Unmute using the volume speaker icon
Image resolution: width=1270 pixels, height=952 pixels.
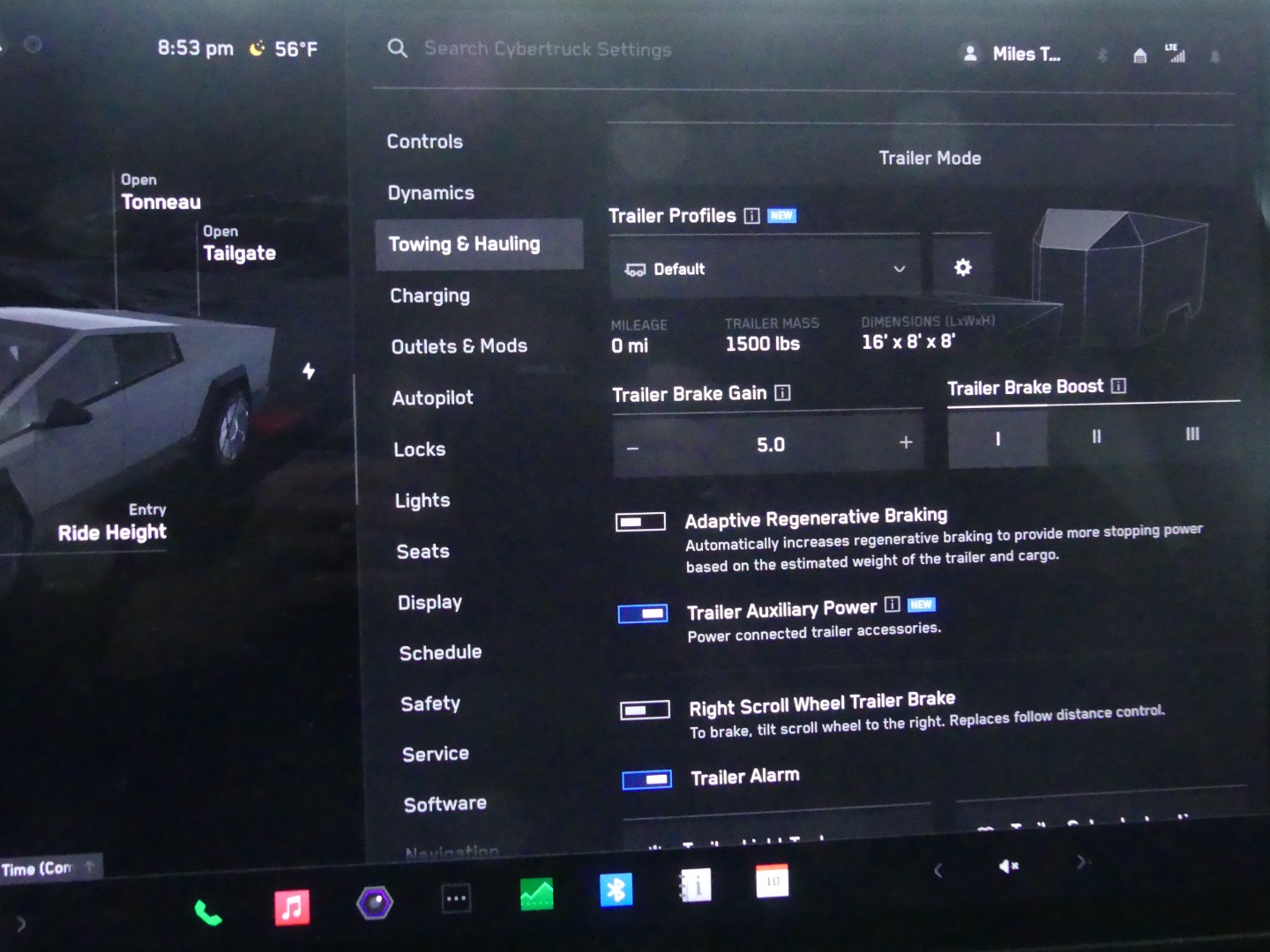1008,866
